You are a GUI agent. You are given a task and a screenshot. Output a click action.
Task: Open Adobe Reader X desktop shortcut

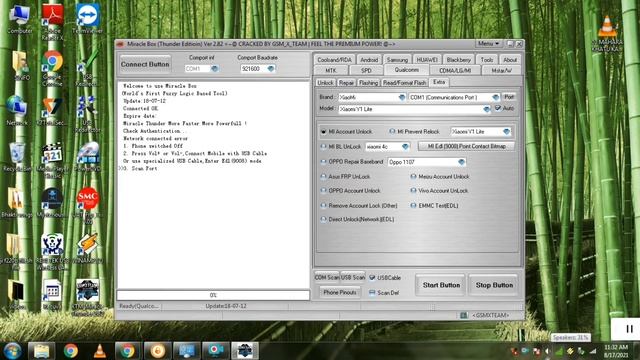pyautogui.click(x=53, y=20)
